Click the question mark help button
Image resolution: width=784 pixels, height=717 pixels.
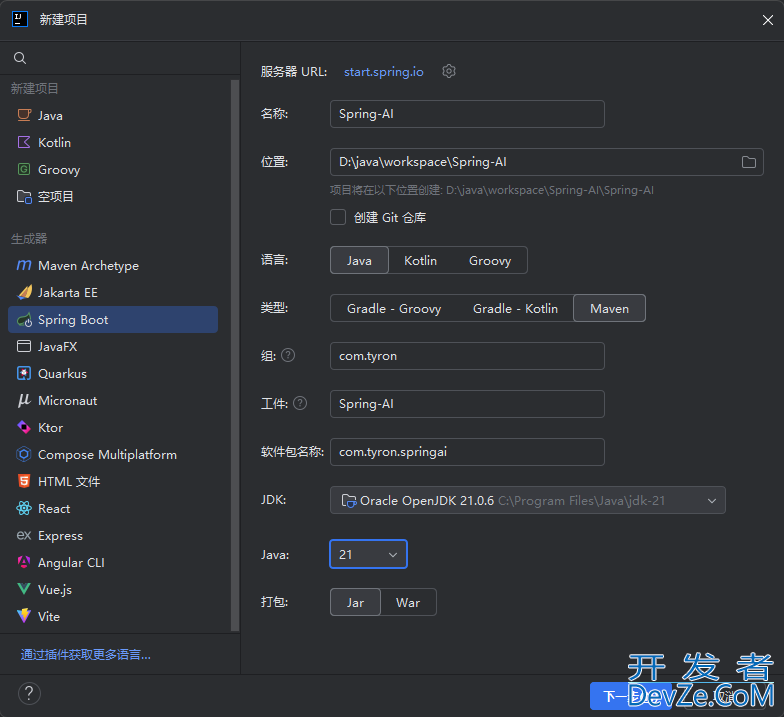30,694
